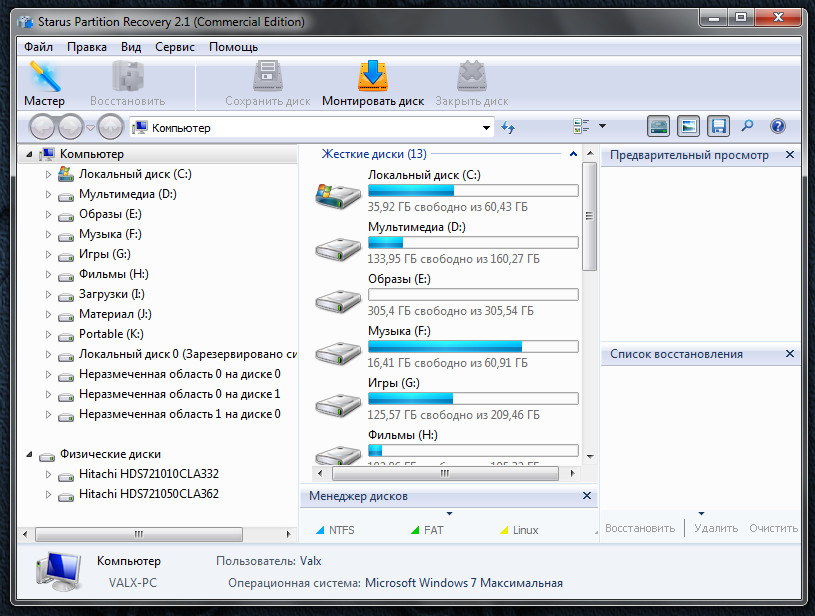Open the address bar dropdown
Screen dimensions: 815x616
click(486, 128)
